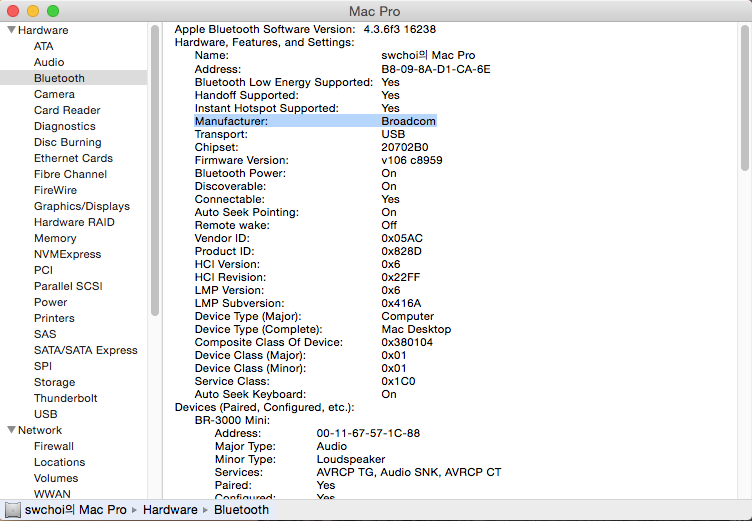Click Firmware Version v106 c8959
752x521 pixels.
pyautogui.click(x=411, y=160)
